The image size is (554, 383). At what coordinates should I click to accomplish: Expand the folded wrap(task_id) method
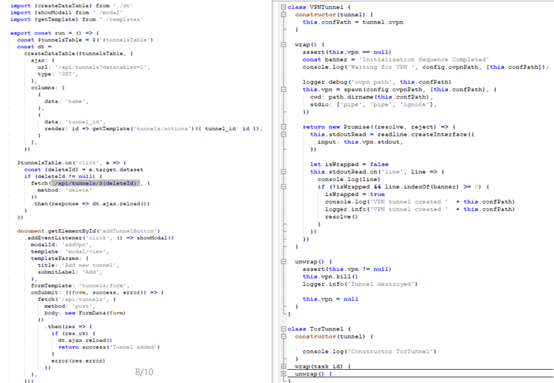[283, 366]
